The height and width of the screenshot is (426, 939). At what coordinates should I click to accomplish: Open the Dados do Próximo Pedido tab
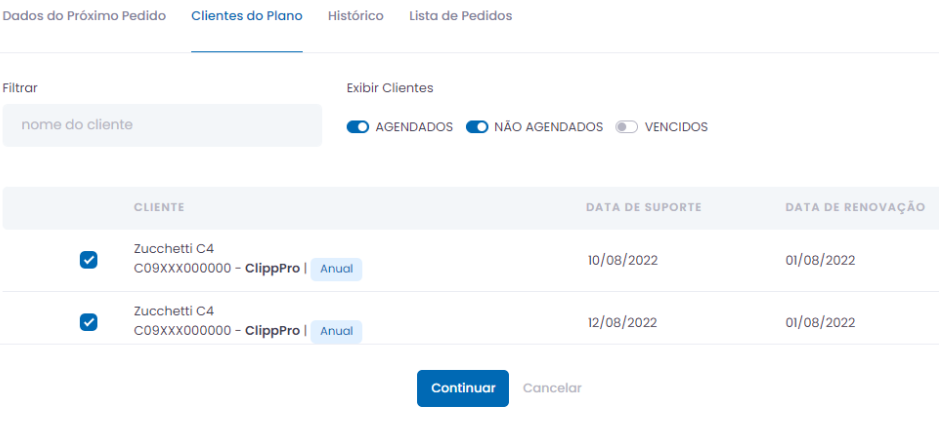(x=84, y=16)
